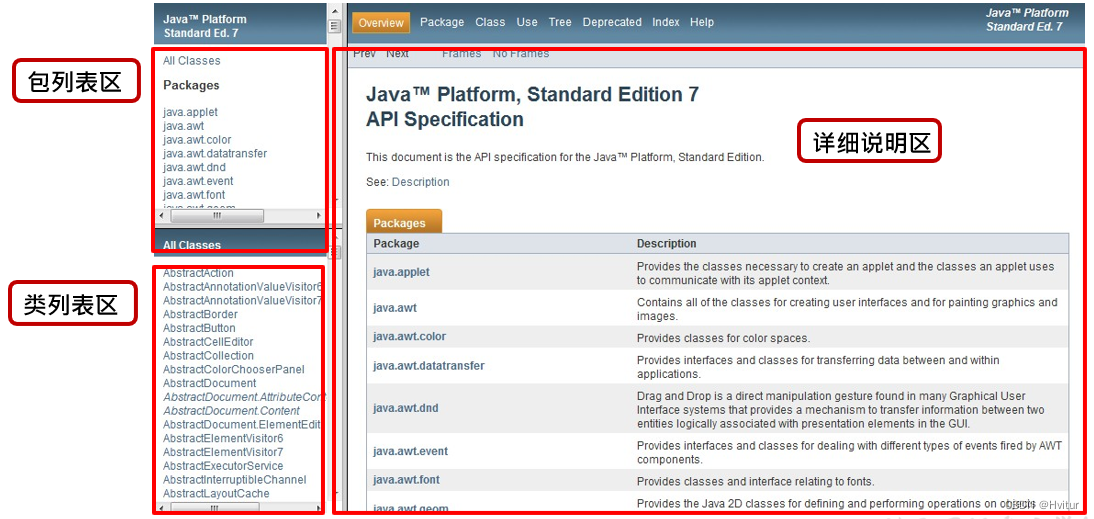Follow the See: Description link
This screenshot has height=519, width=1094.
point(421,182)
